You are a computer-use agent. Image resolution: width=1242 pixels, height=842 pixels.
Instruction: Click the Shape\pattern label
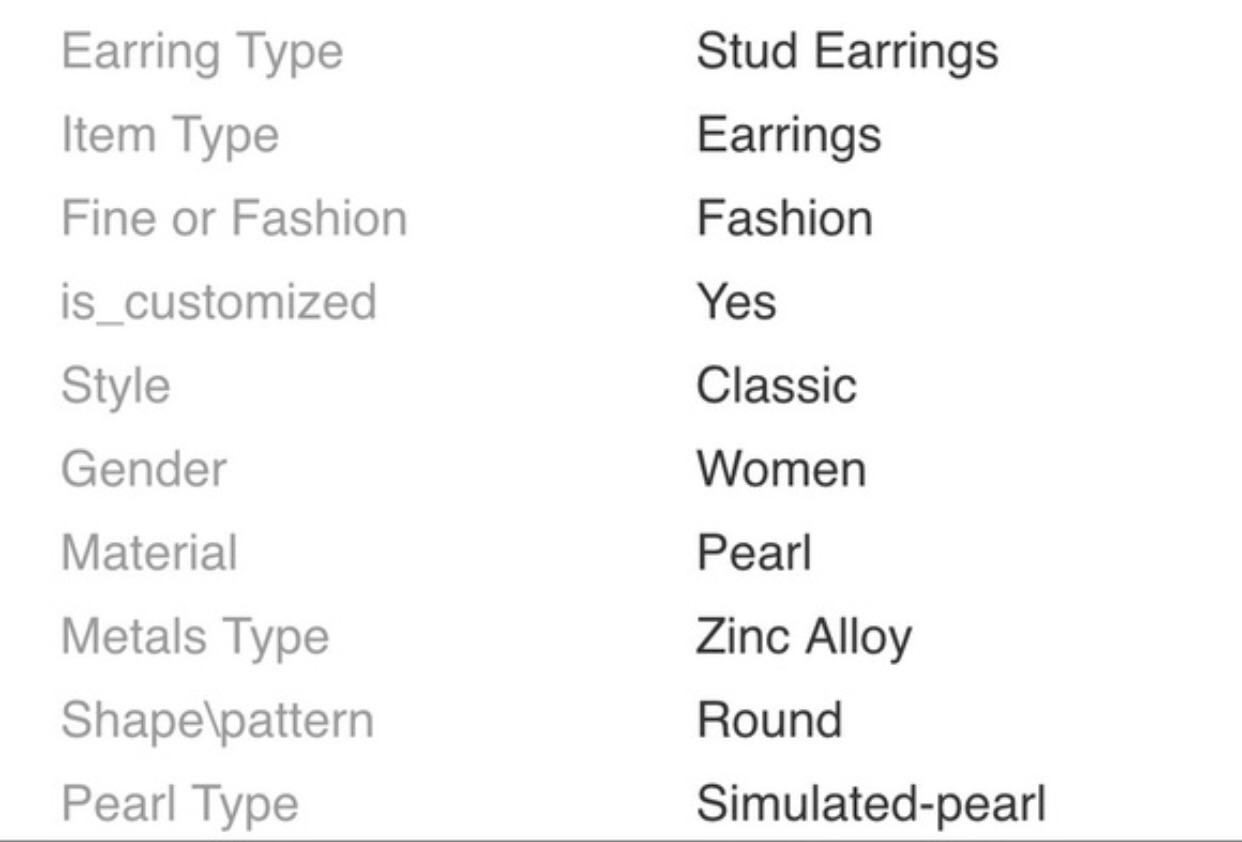217,720
